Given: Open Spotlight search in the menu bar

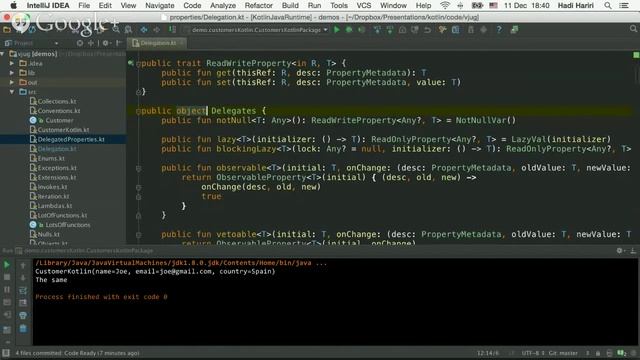Looking at the screenshot, I should point(608,5).
